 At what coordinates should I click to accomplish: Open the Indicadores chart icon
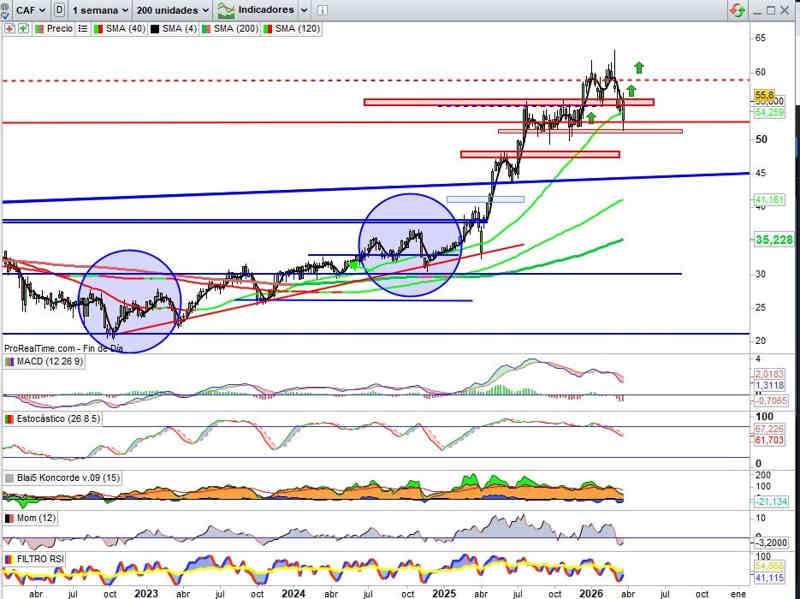click(227, 9)
